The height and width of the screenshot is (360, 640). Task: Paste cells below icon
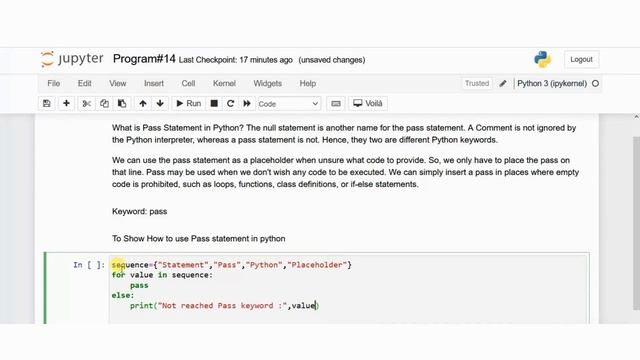pyautogui.click(x=122, y=104)
